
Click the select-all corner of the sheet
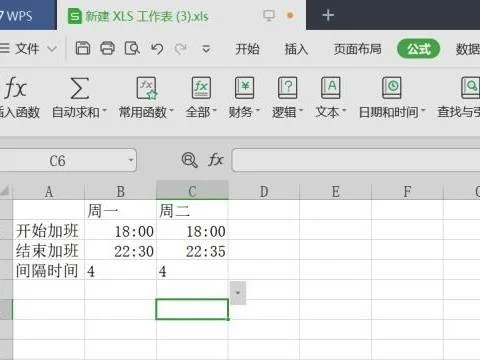6,191
